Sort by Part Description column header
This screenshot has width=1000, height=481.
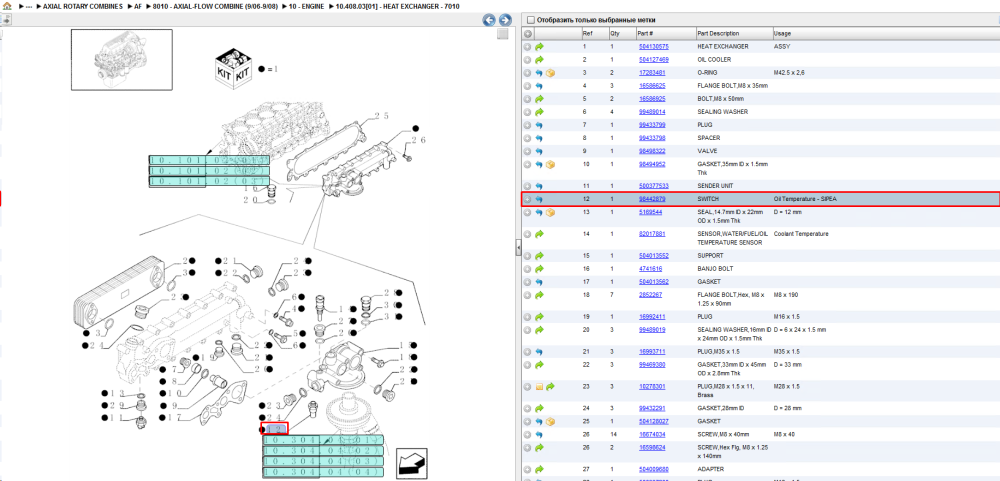pos(718,33)
